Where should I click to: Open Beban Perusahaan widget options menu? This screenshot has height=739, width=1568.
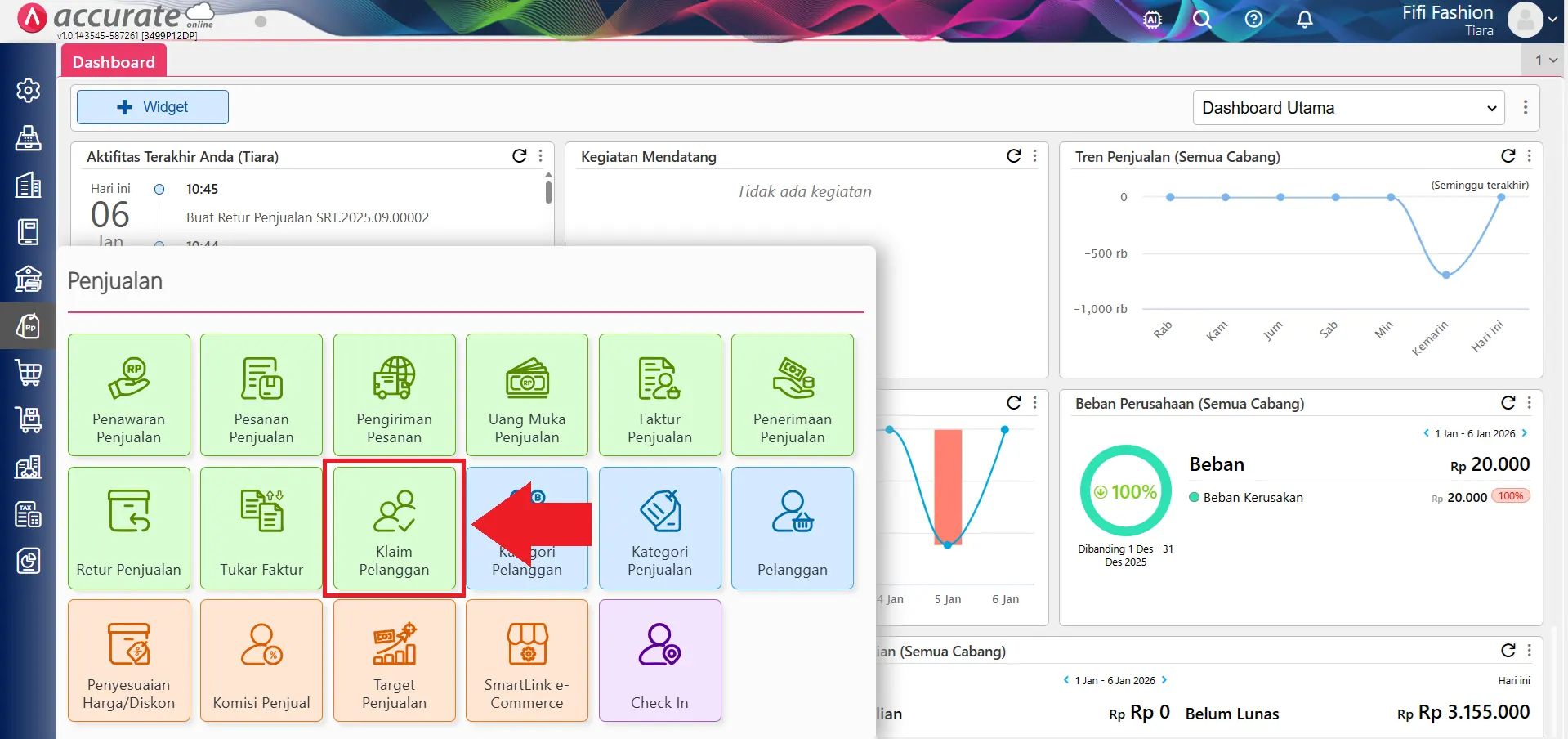[x=1529, y=403]
